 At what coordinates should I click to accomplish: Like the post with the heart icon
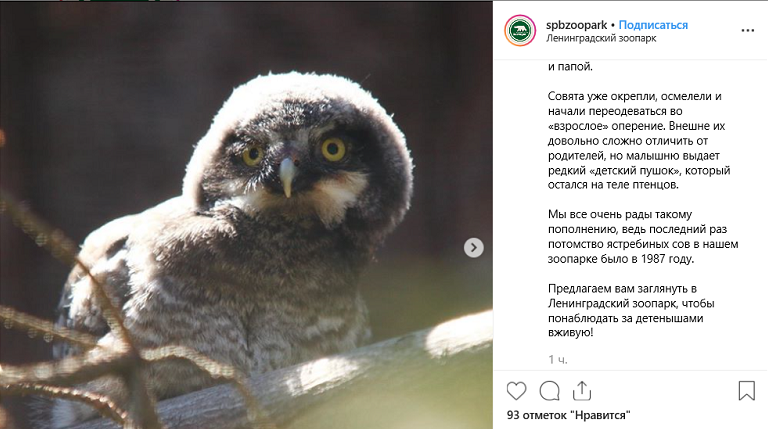click(516, 391)
